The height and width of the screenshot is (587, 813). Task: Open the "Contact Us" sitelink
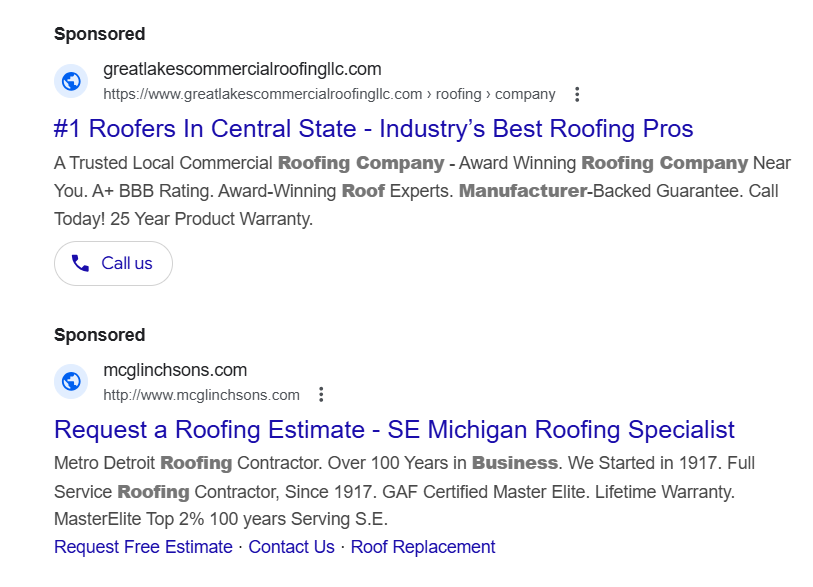[x=291, y=547]
